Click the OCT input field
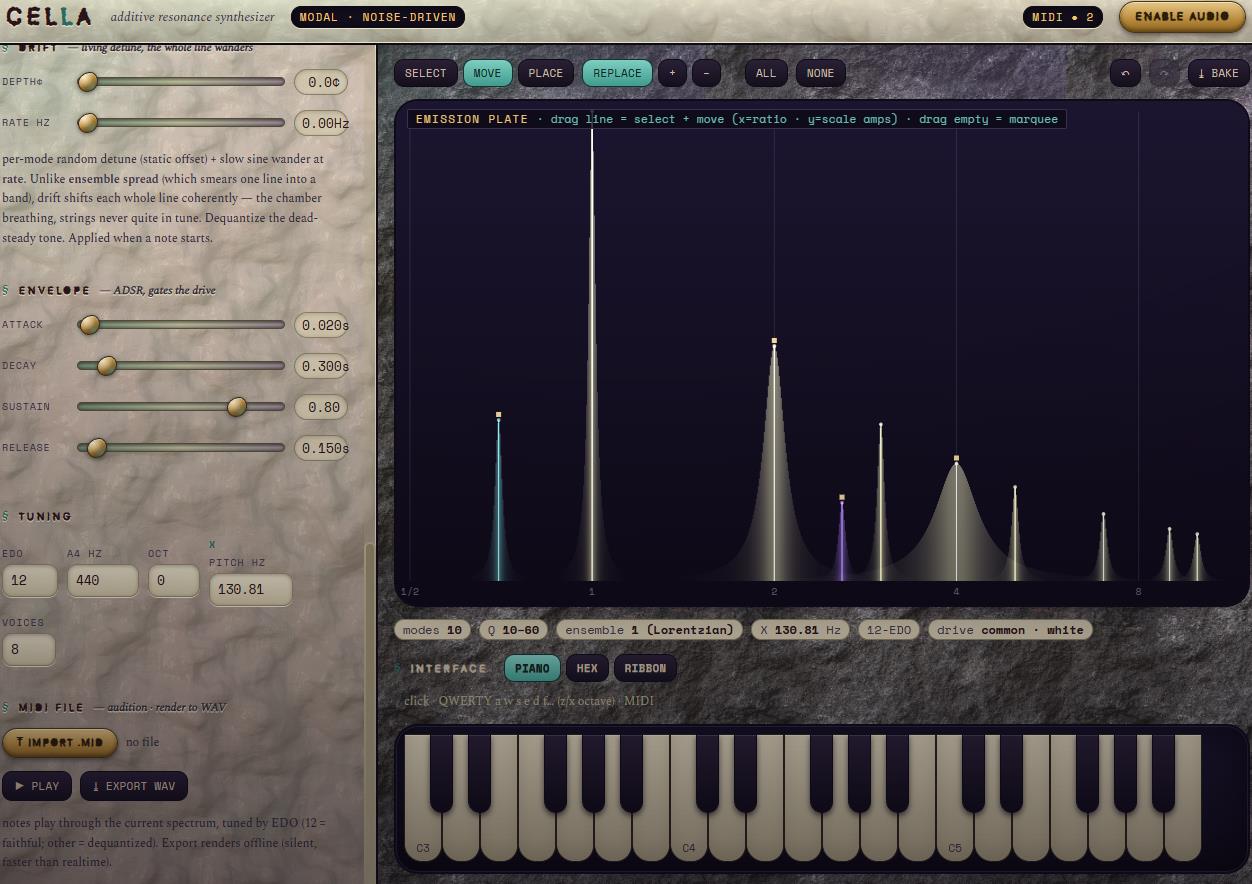This screenshot has height=884, width=1252. [174, 581]
